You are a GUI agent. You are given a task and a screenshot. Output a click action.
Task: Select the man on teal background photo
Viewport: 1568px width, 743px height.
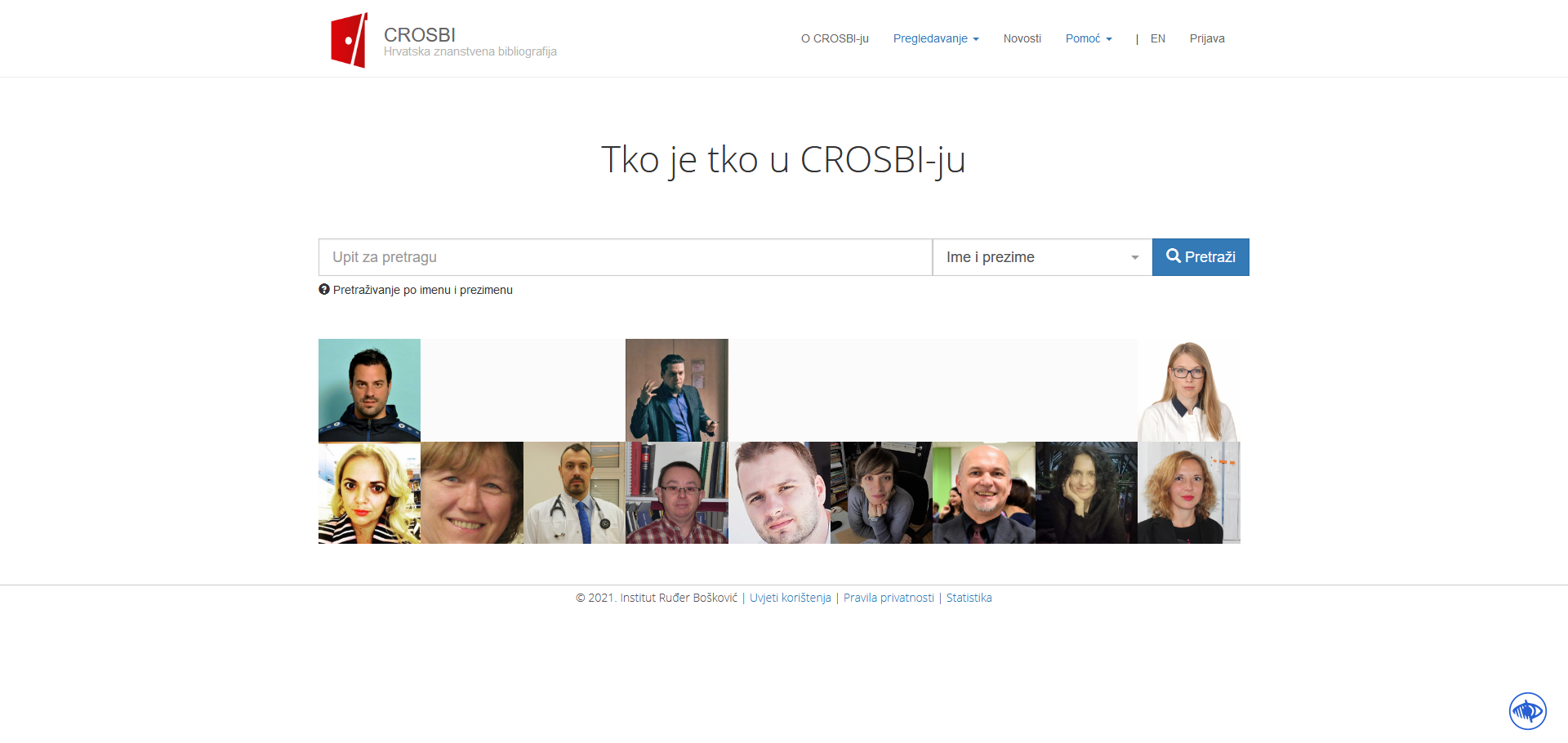(x=369, y=390)
